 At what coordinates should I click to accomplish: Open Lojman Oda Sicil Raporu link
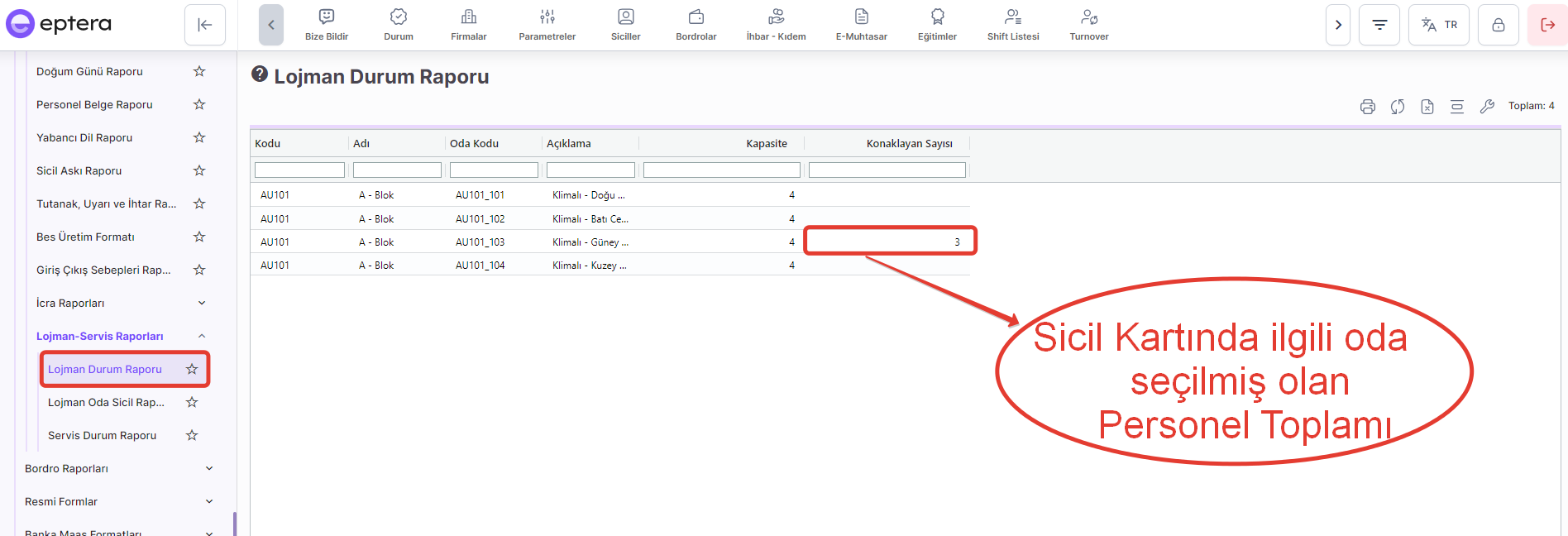coord(106,402)
